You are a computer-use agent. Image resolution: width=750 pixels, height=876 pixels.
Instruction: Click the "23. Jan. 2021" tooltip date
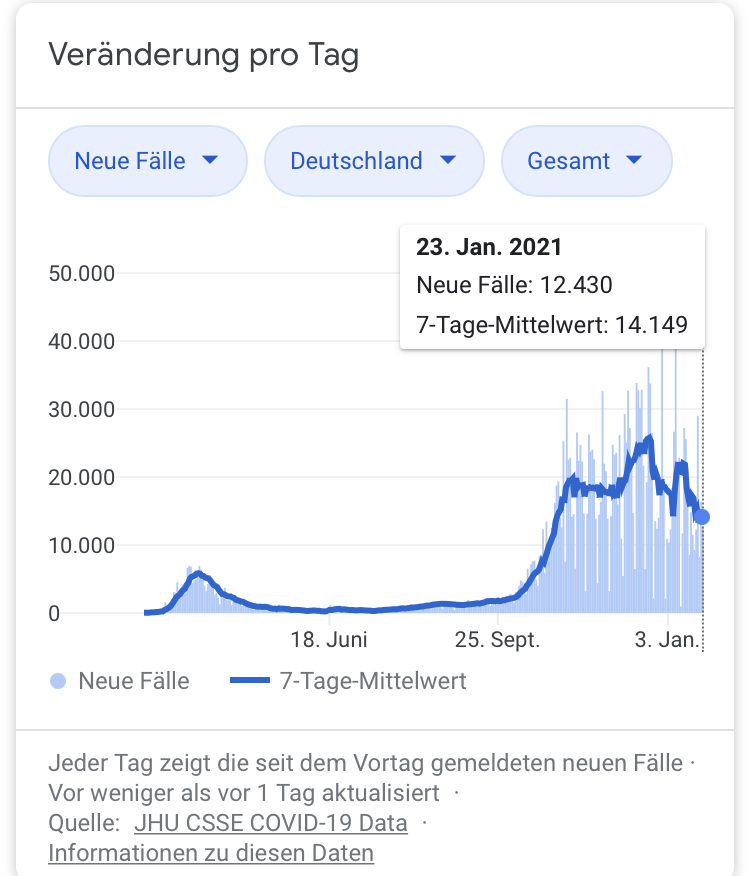pyautogui.click(x=489, y=247)
